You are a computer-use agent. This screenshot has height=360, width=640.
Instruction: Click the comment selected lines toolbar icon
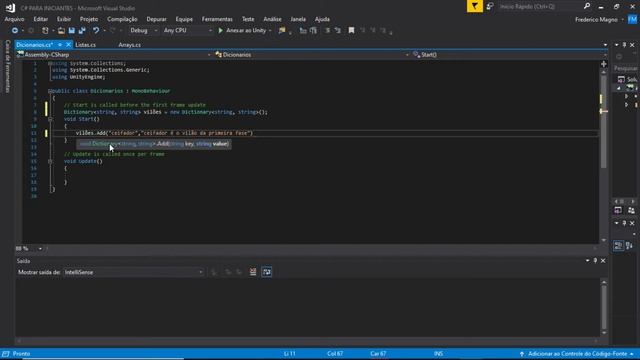(327, 31)
